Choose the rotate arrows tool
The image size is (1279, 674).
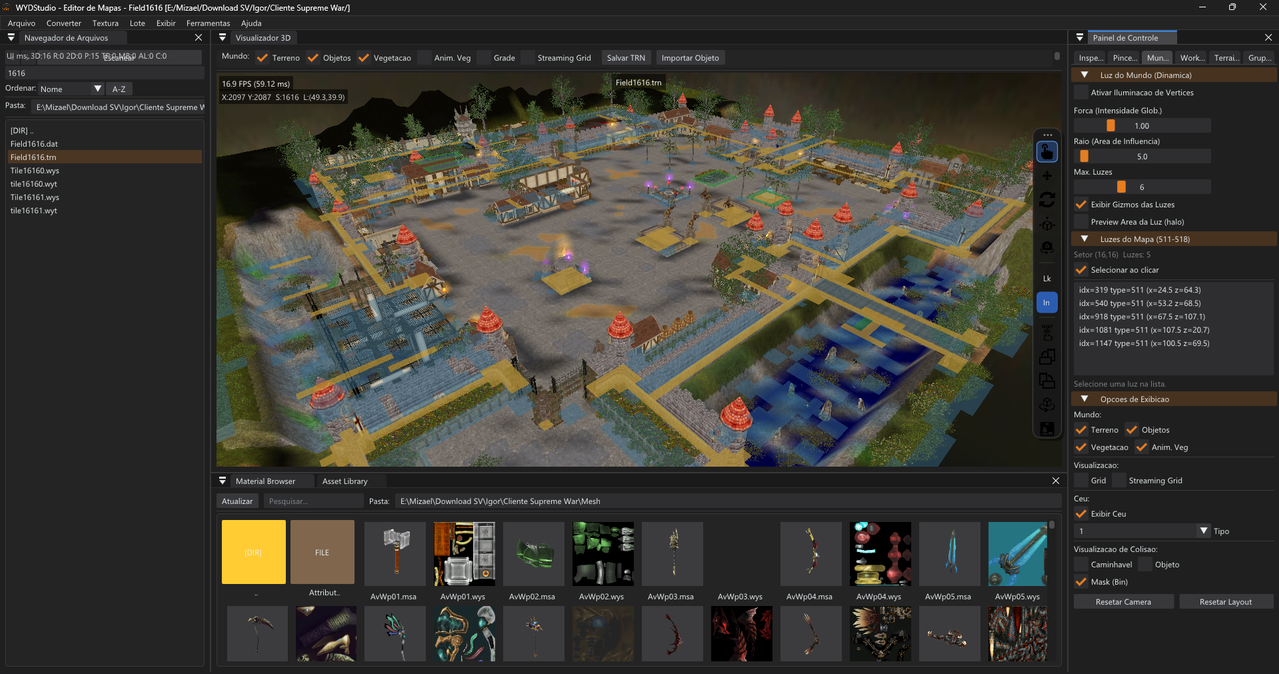pos(1046,200)
